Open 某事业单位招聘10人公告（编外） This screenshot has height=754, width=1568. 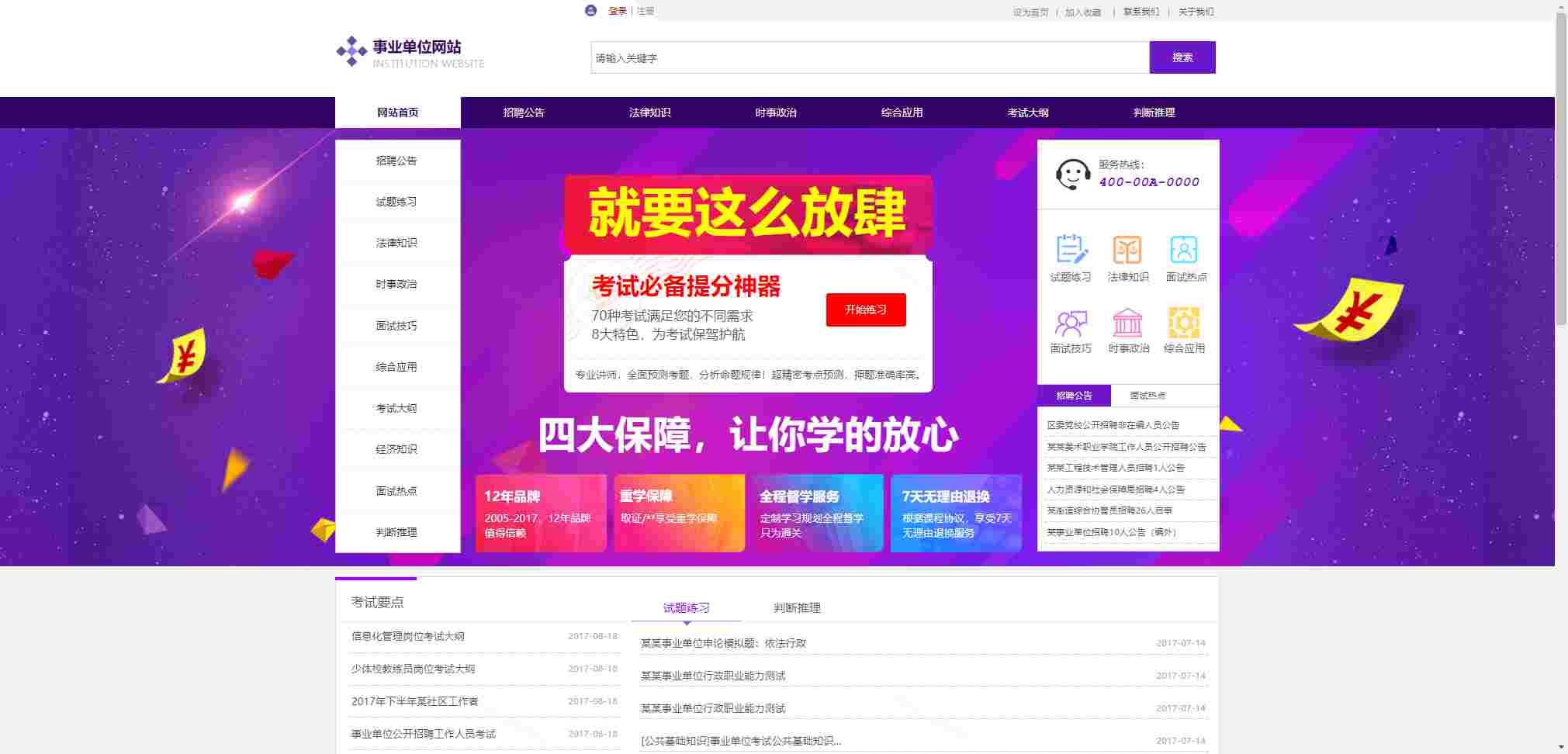[x=1112, y=532]
